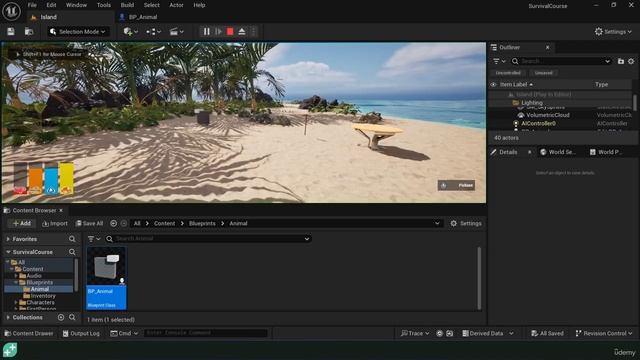This screenshot has width=640, height=360.
Task: Click the Add button in Content Browser
Action: [x=22, y=223]
